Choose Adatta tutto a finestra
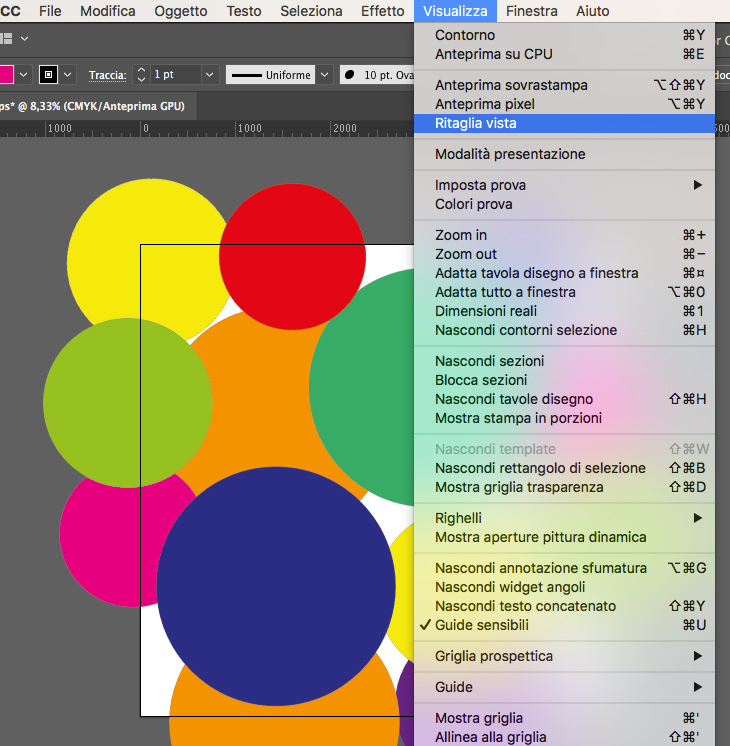Viewport: 730px width, 746px height. 564,292
